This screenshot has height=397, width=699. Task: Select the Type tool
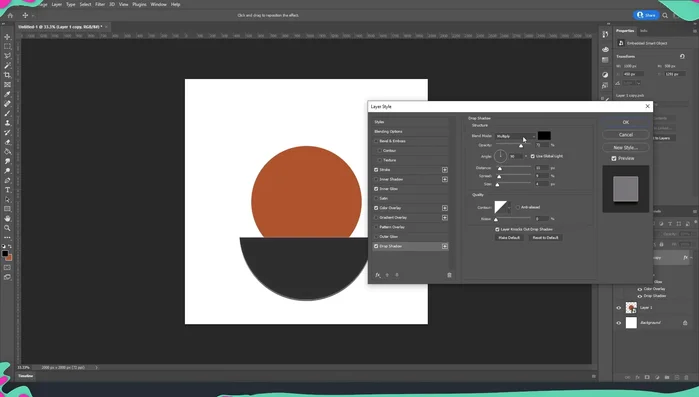[7, 190]
